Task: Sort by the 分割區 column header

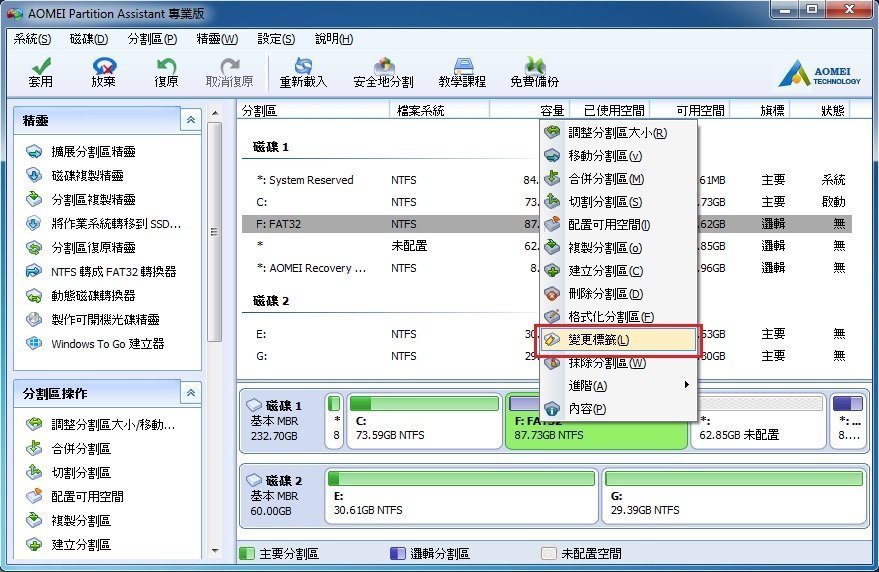Action: tap(314, 110)
